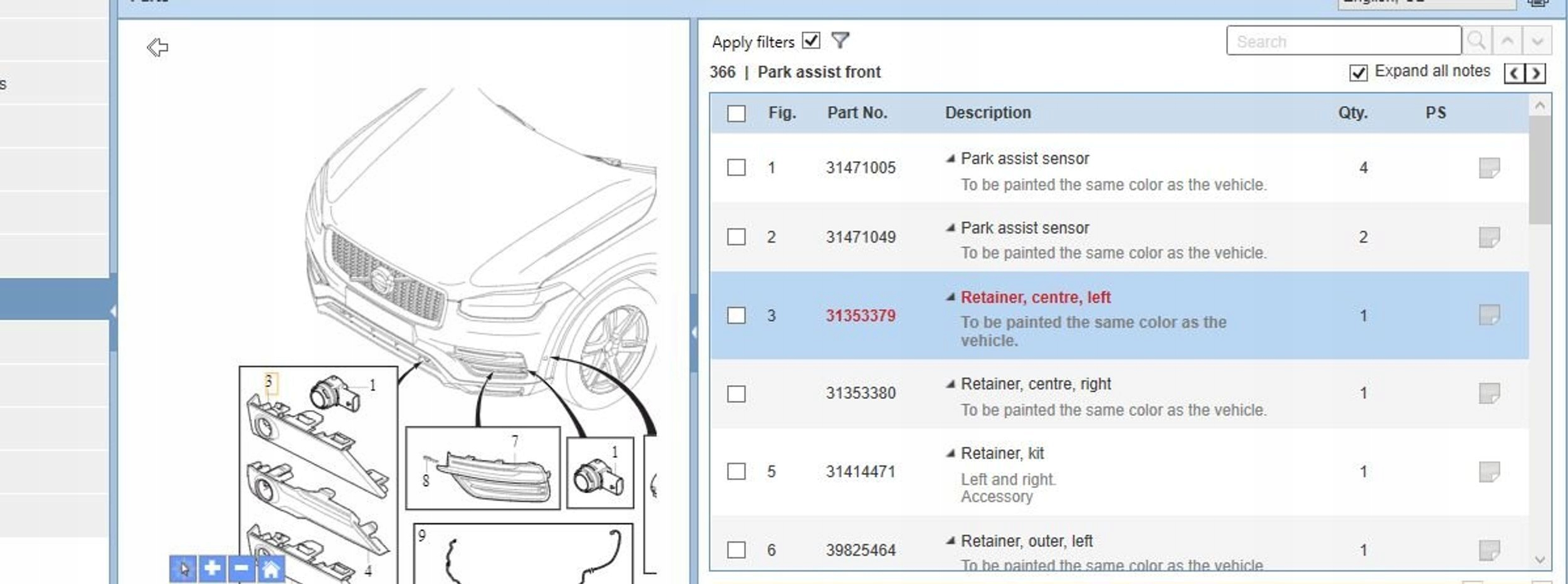This screenshot has width=1568, height=584.
Task: Open the filter funnel icon
Action: tap(840, 41)
